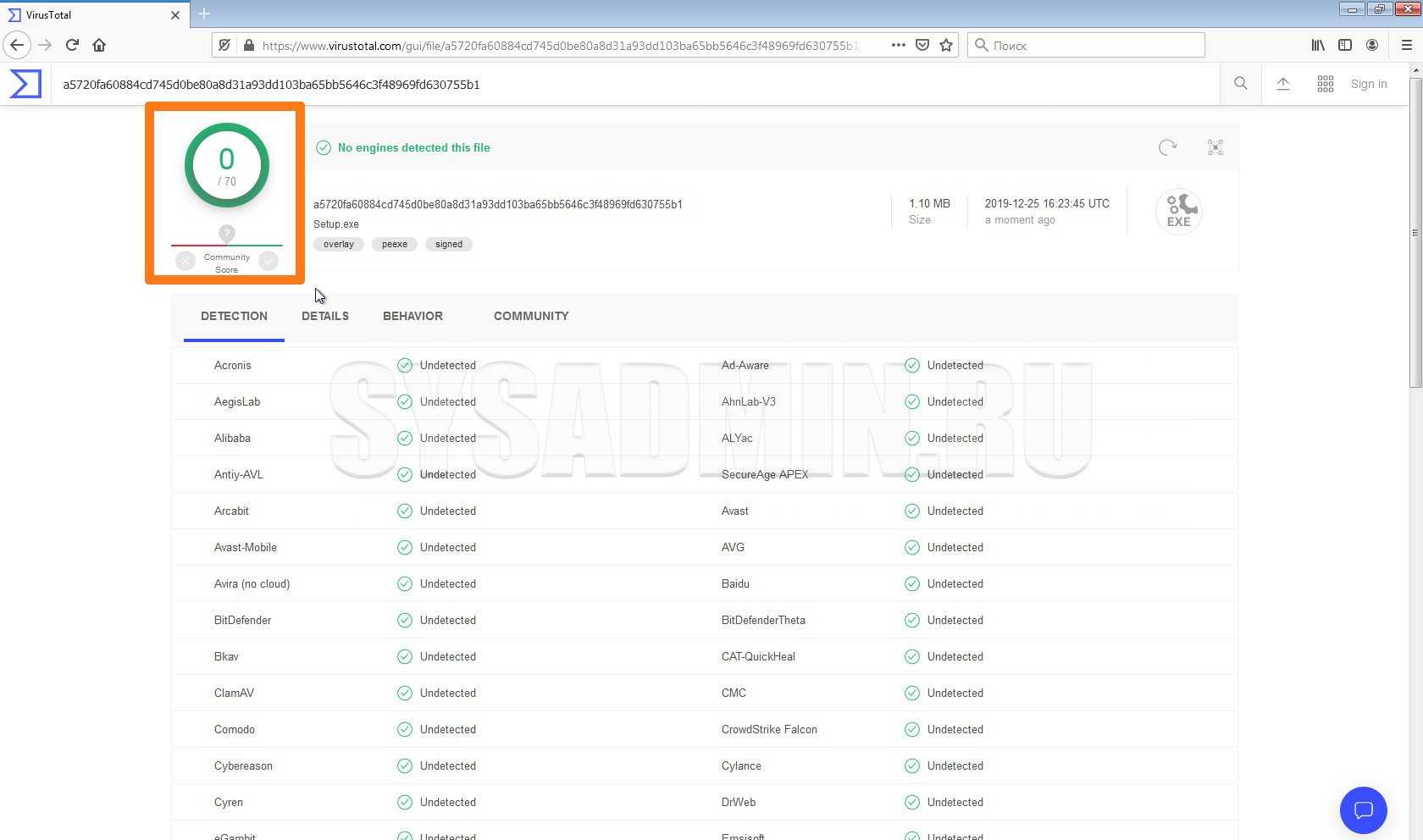Image resolution: width=1423 pixels, height=840 pixels.
Task: Bookmark this page with star icon
Action: tap(946, 45)
